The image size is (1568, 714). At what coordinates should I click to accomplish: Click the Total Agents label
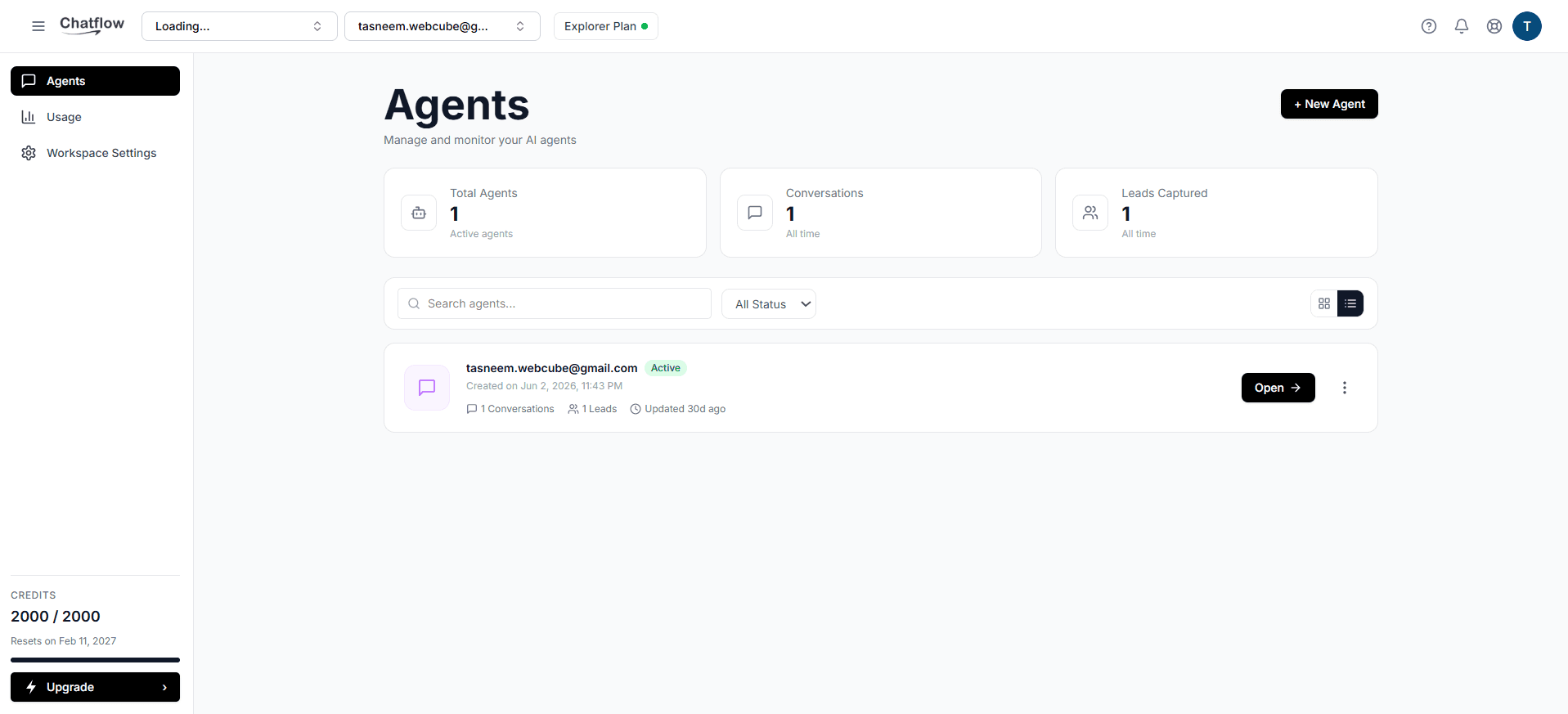click(x=483, y=193)
